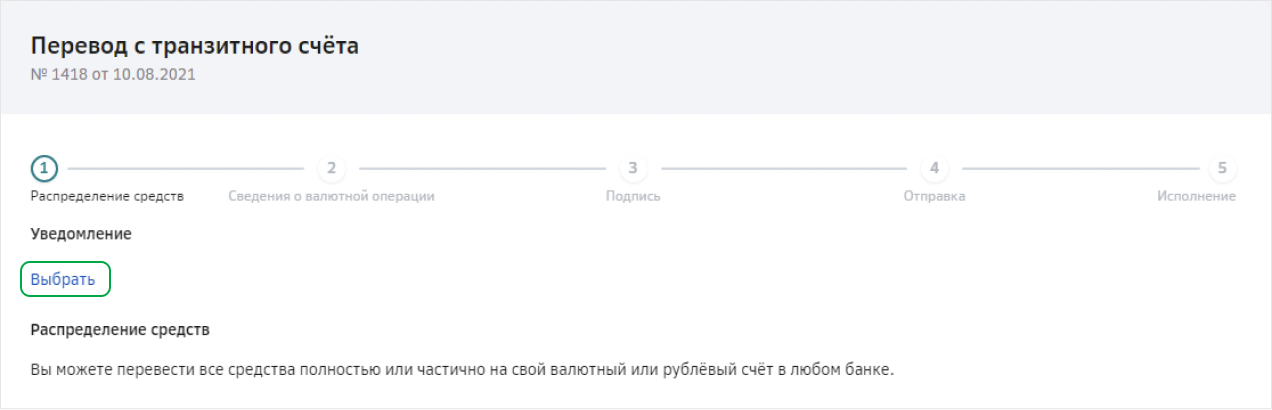Click the step 5 circle icon
Image resolution: width=1272 pixels, height=410 pixels.
click(1222, 168)
